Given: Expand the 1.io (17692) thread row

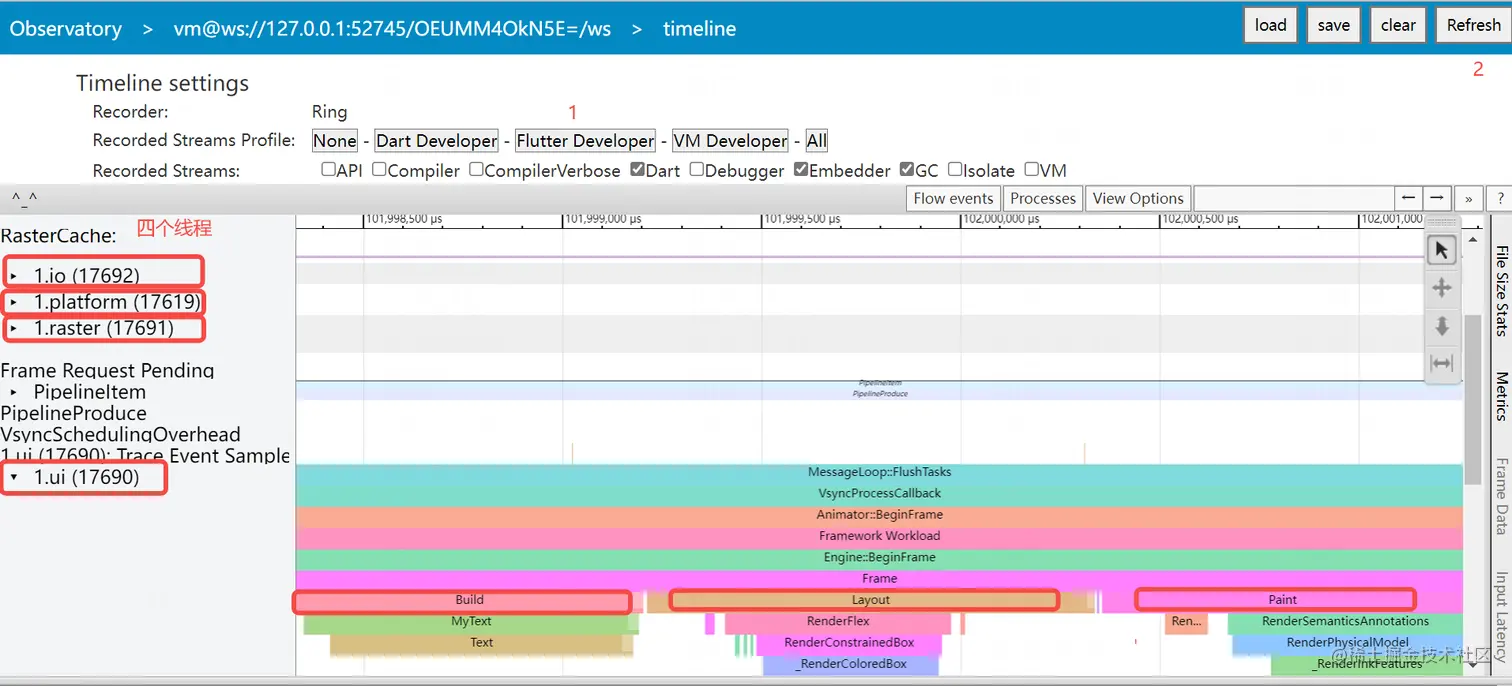Looking at the screenshot, I should point(14,275).
